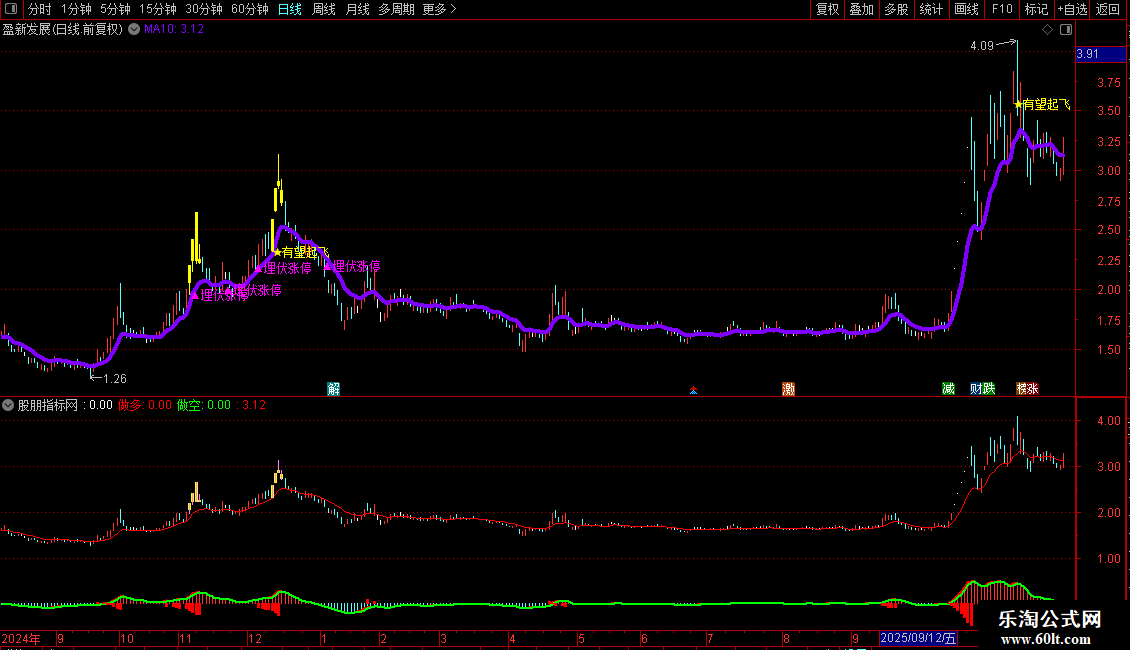Switch to the 分时 intraday view
The image size is (1130, 650).
pyautogui.click(x=40, y=9)
